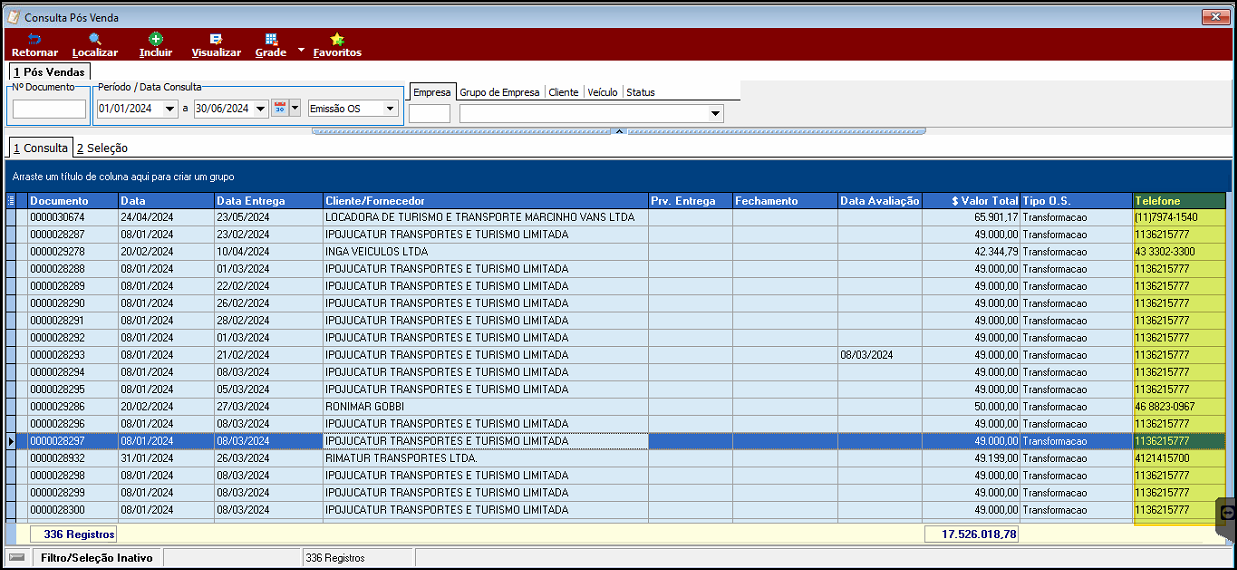Click the Tipo O.S. column header
This screenshot has width=1237, height=570.
point(1076,201)
